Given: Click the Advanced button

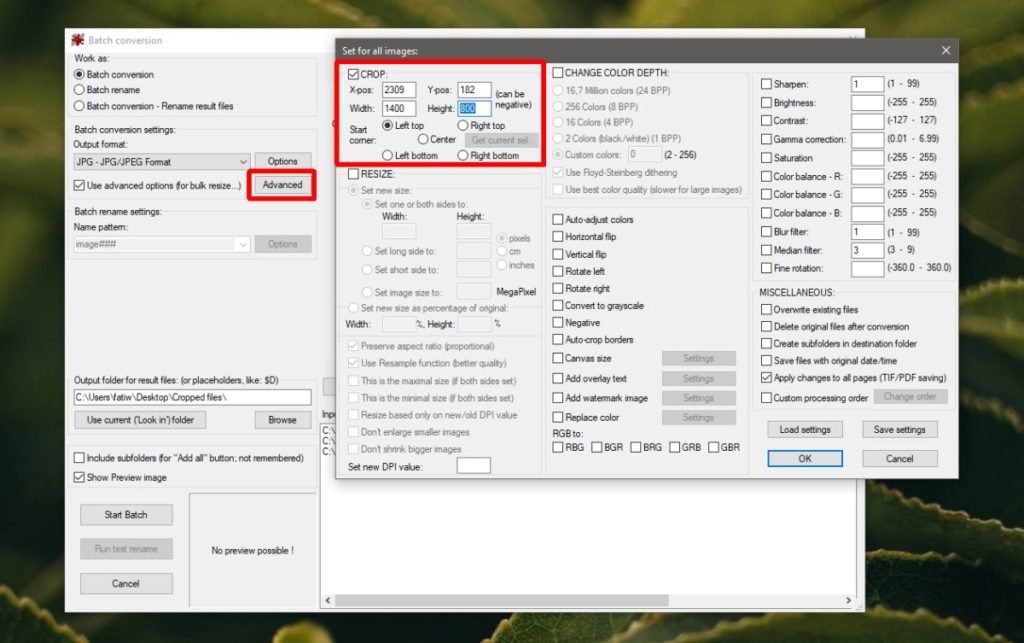Looking at the screenshot, I should [x=281, y=185].
